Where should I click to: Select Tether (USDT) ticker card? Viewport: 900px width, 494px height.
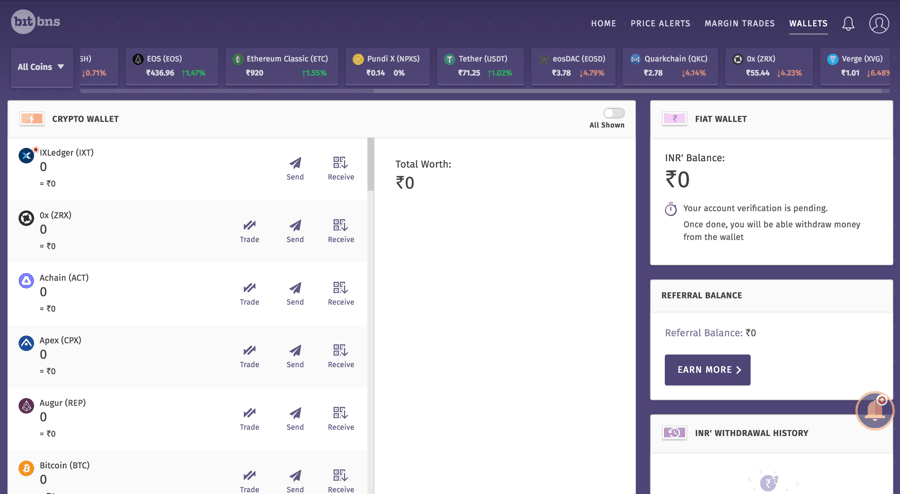pyautogui.click(x=480, y=67)
